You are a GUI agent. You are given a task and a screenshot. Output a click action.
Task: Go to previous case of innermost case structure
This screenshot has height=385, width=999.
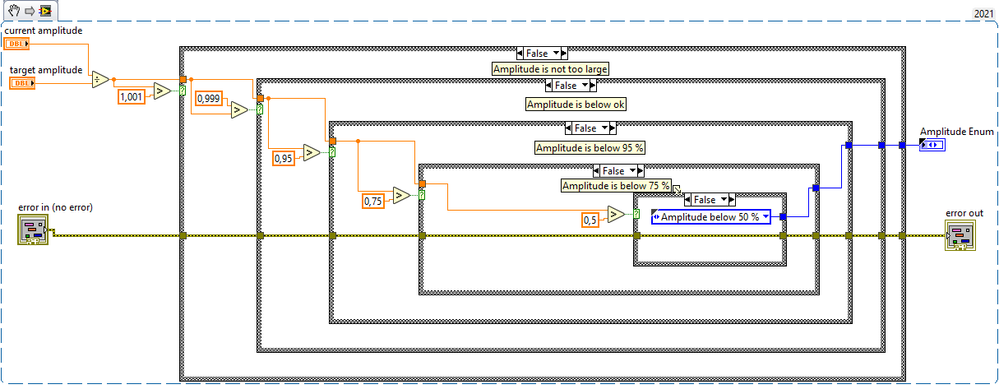tap(688, 200)
